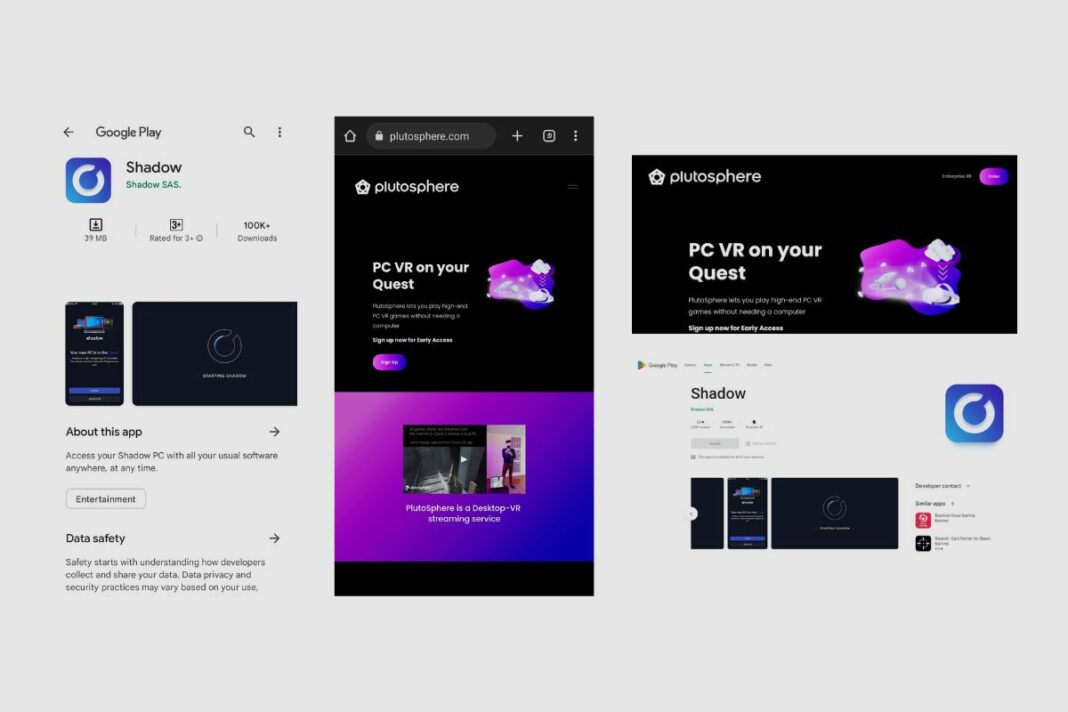
Task: Click the Google Play triangle logo
Action: 641,365
